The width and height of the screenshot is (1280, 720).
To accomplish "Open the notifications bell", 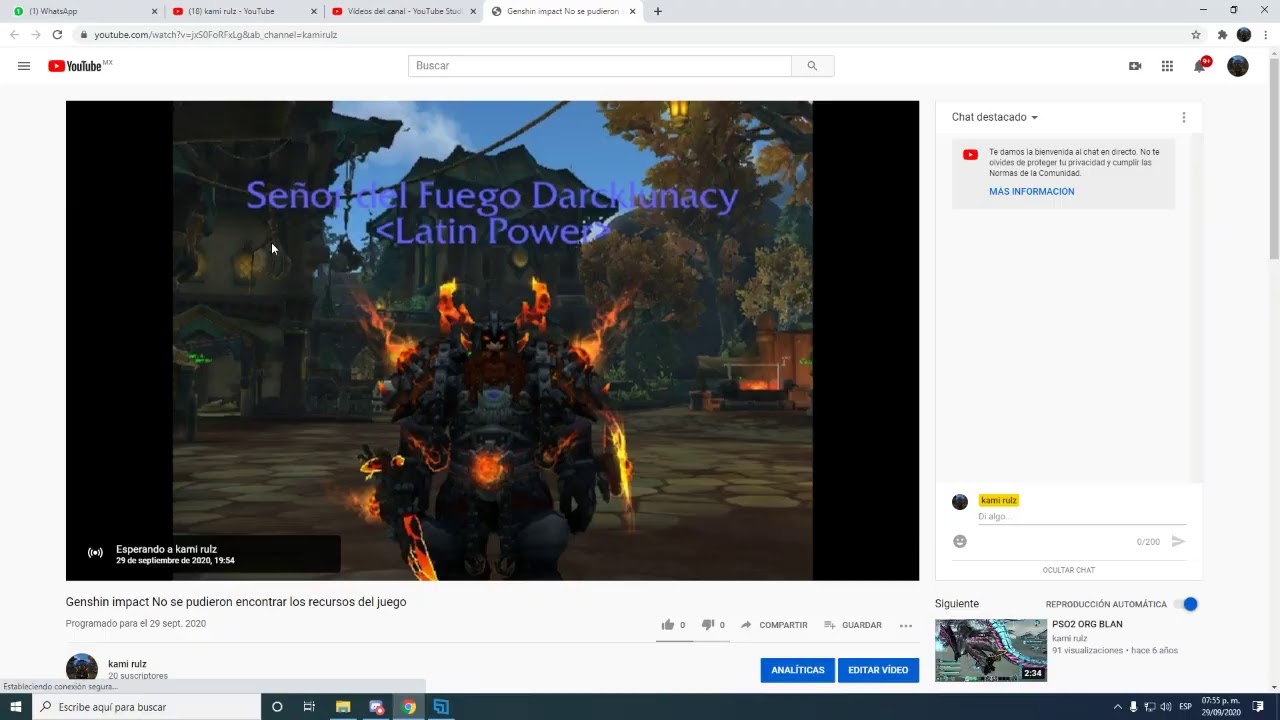I will pyautogui.click(x=1200, y=66).
